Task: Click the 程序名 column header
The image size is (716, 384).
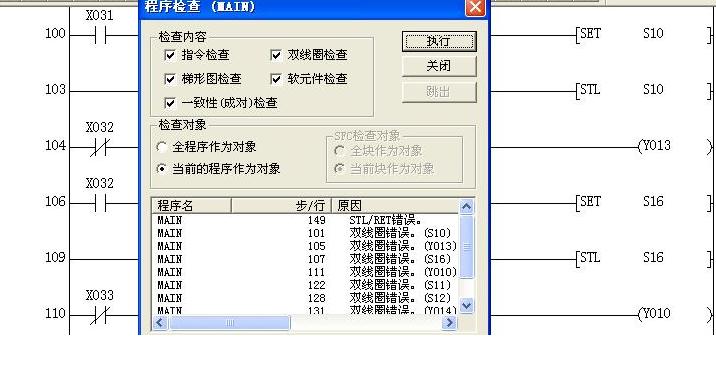Action: point(192,206)
